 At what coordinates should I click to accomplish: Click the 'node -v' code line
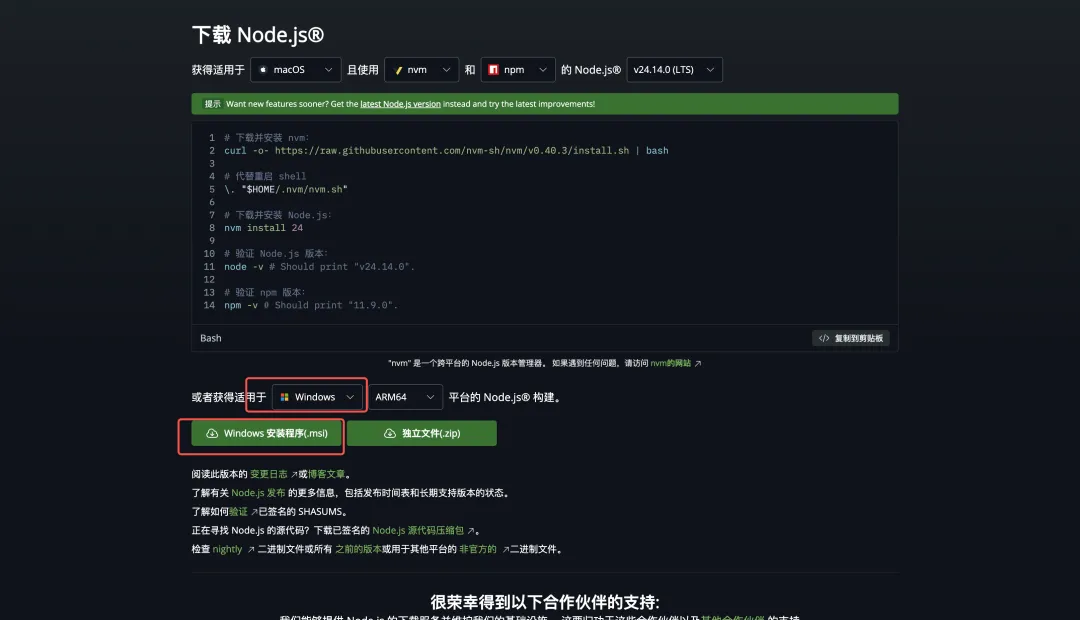pyautogui.click(x=320, y=267)
